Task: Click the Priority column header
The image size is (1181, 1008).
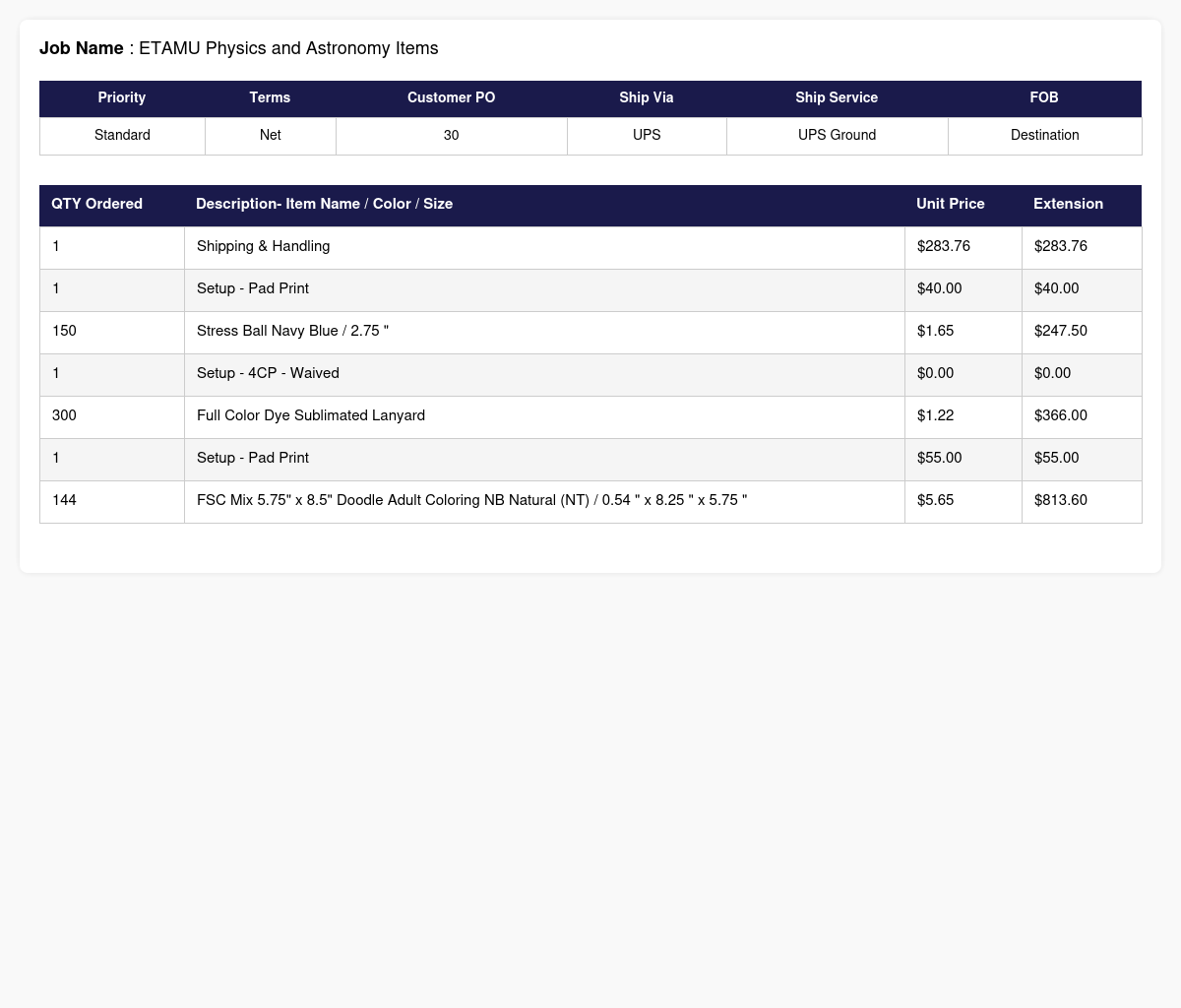Action: point(122,98)
